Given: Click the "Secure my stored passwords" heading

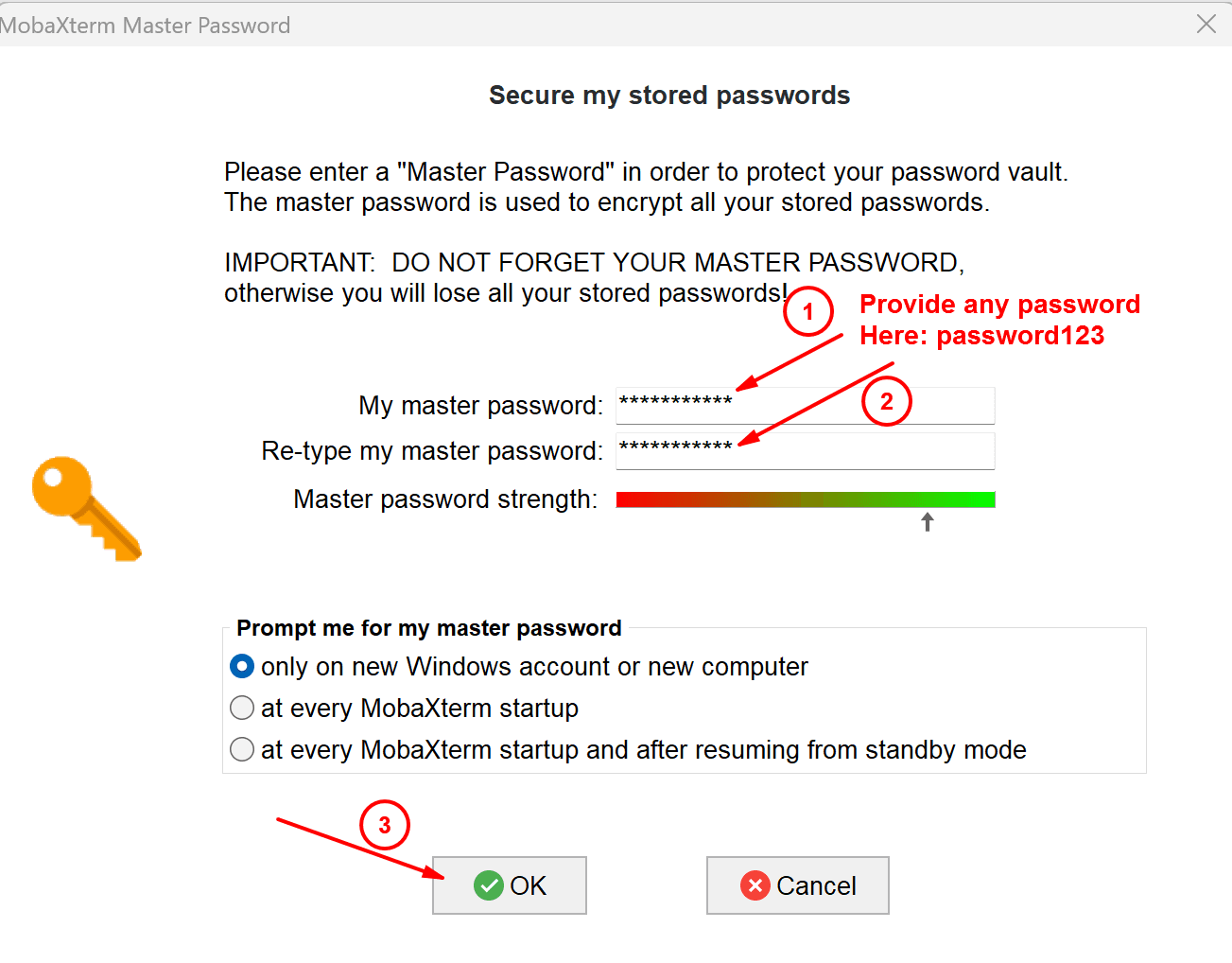Looking at the screenshot, I should (669, 96).
